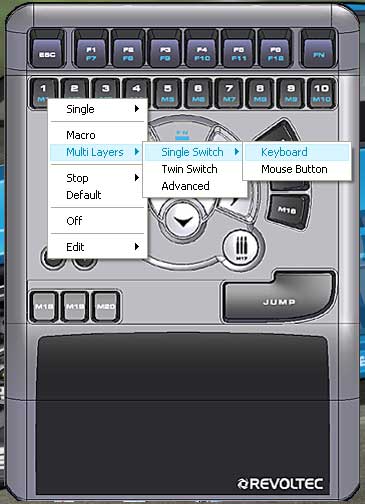Select the number 5 key labeled M5

tap(167, 93)
